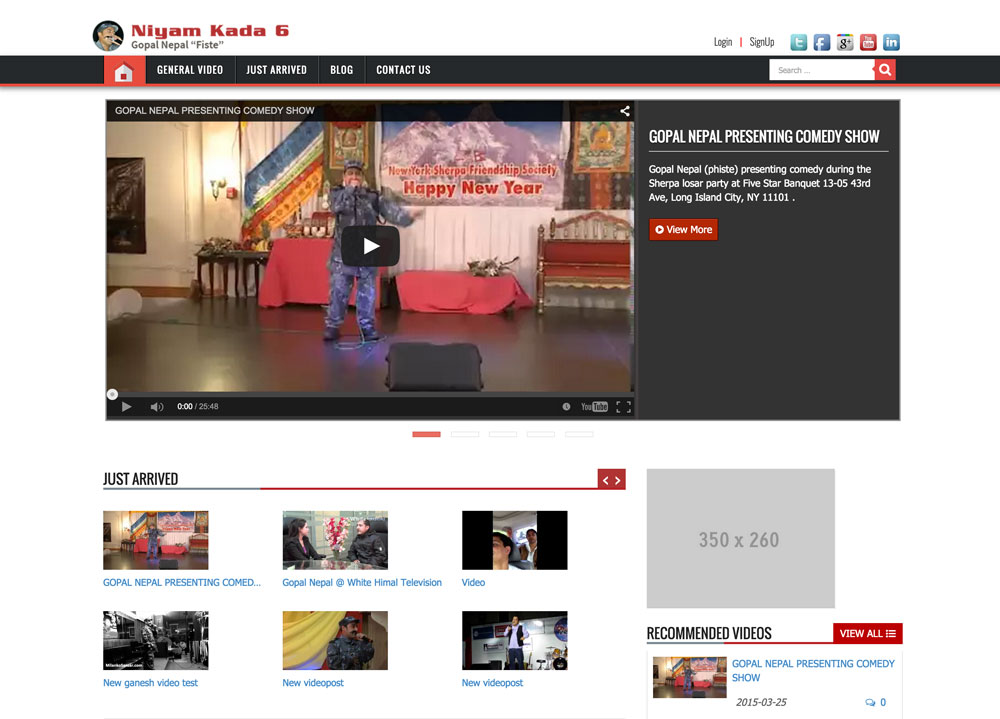Click the red View More button
Viewport: 1000px width, 719px height.
click(683, 230)
